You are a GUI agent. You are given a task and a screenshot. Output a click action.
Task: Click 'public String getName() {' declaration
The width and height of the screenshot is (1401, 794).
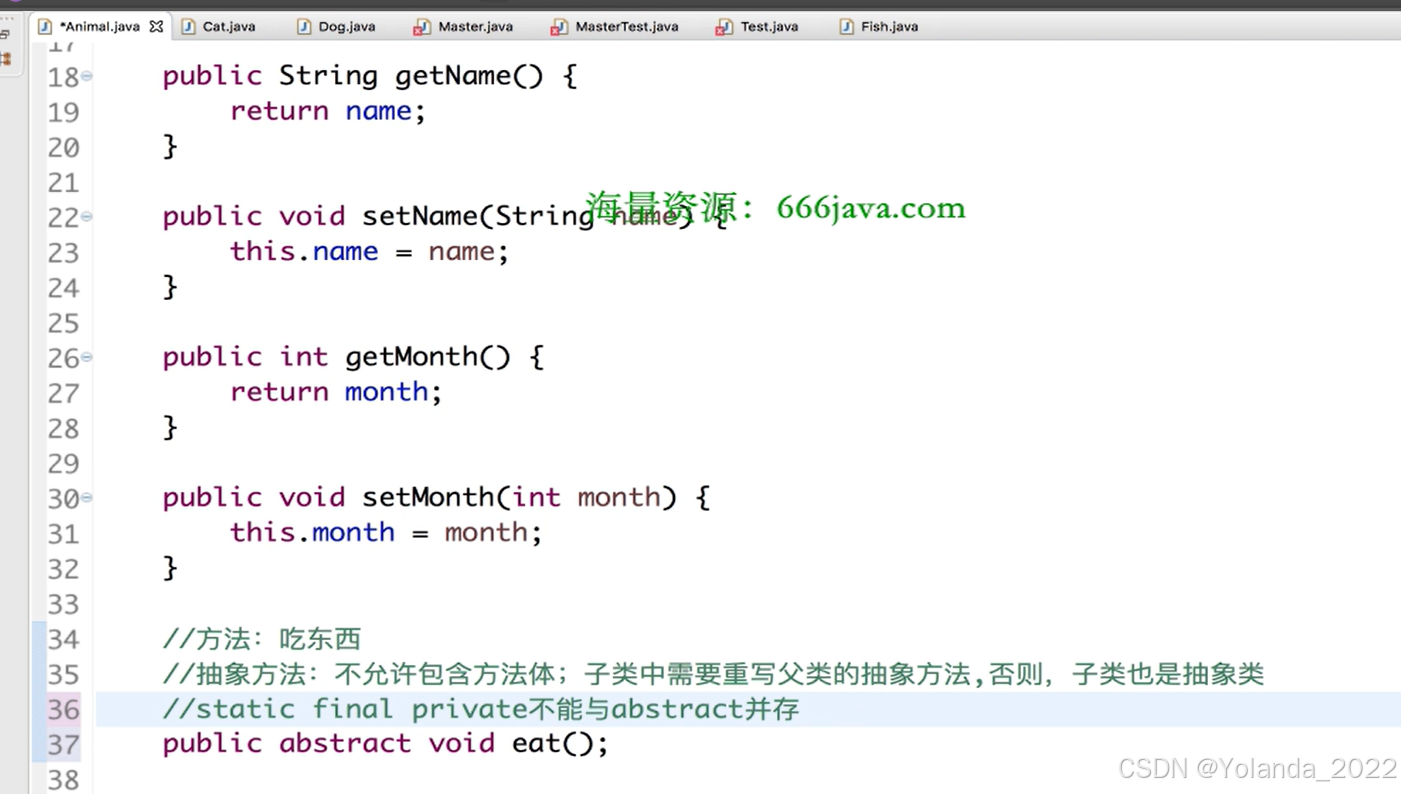coord(370,76)
